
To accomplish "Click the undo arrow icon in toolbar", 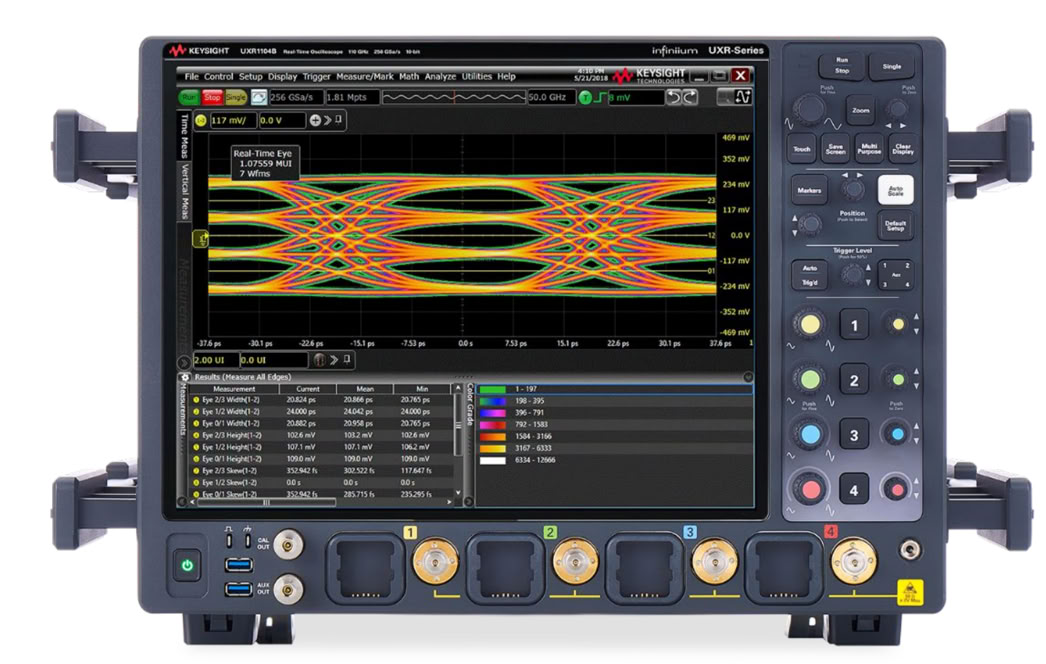I will point(674,97).
